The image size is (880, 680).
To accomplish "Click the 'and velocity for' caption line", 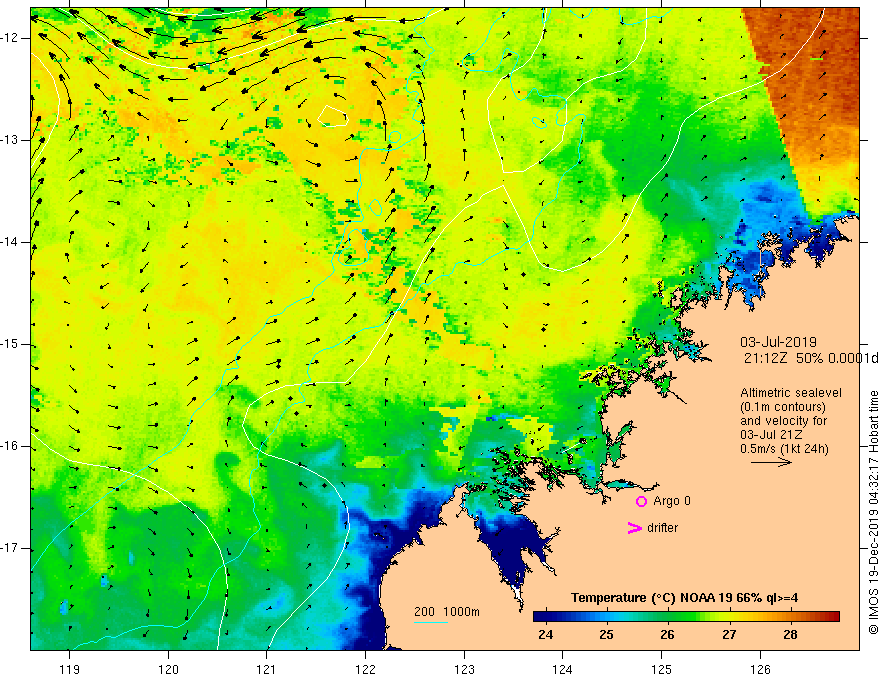I will point(783,421).
